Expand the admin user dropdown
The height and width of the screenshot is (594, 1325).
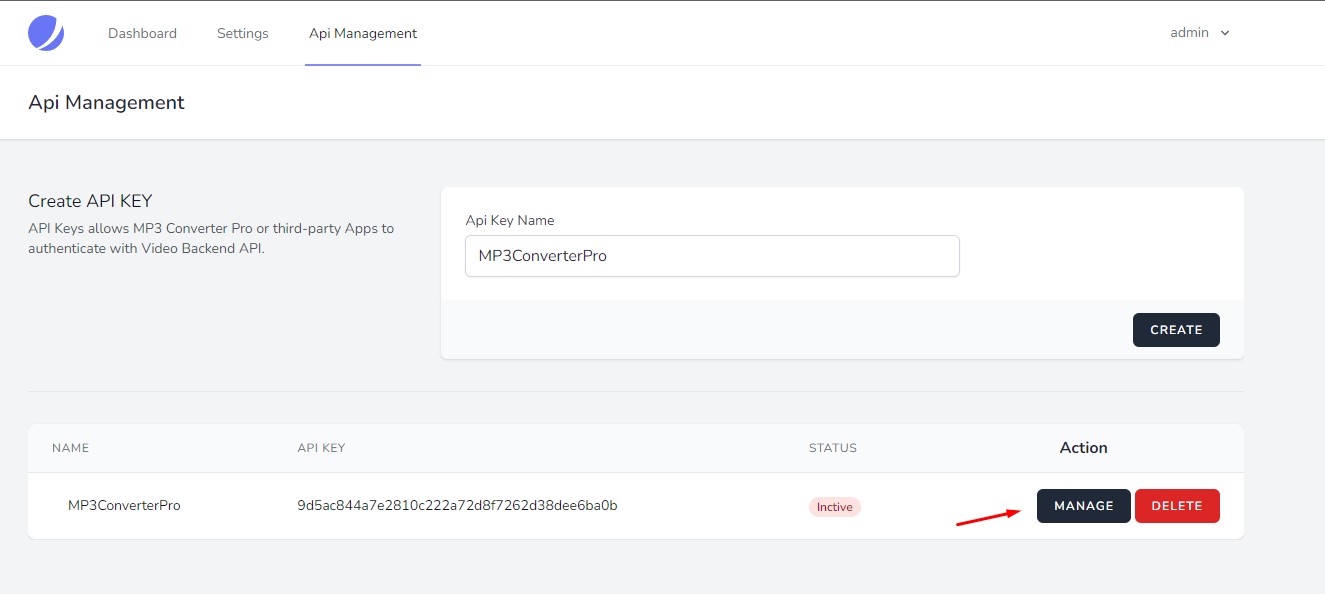tap(1200, 33)
